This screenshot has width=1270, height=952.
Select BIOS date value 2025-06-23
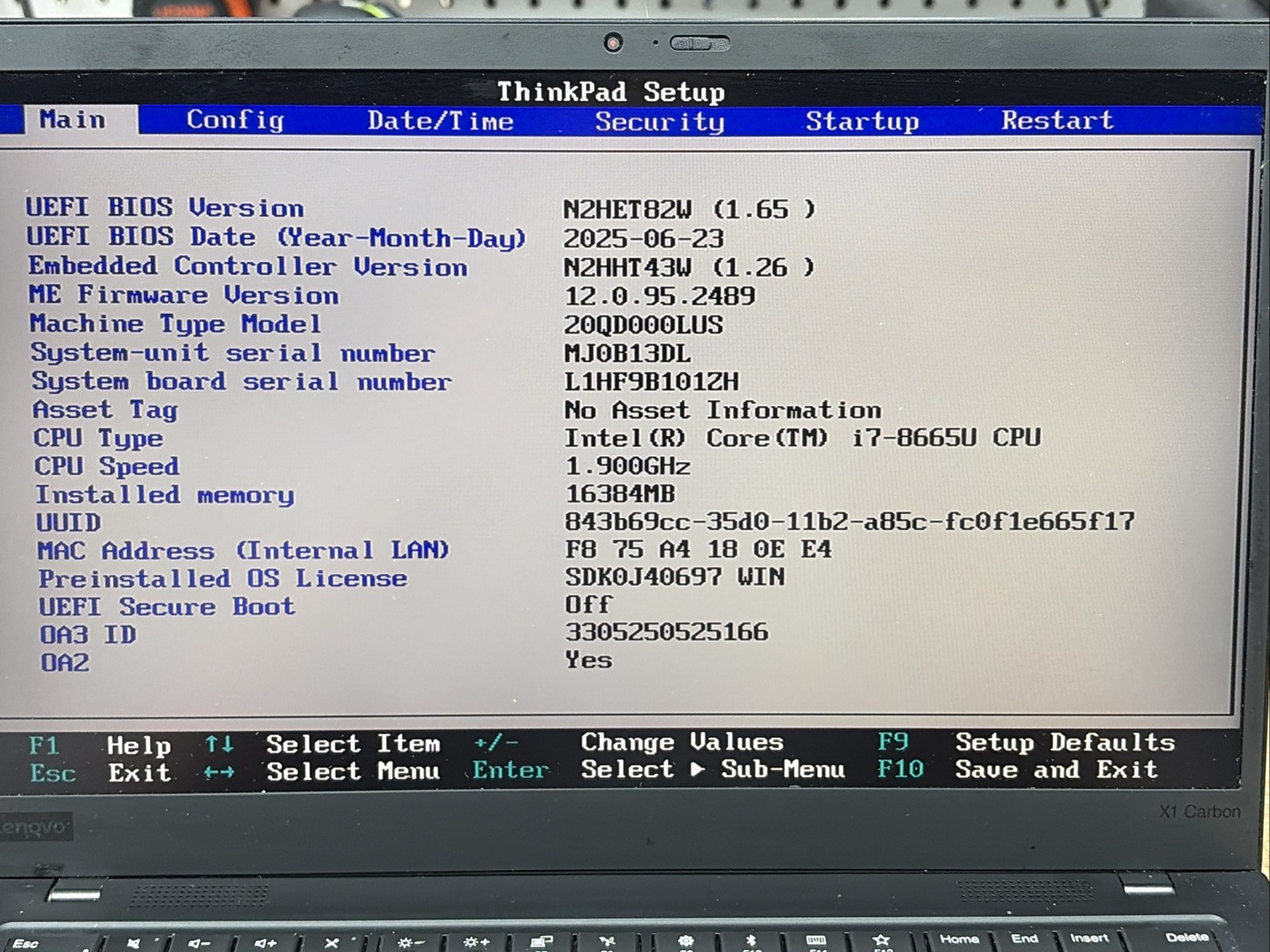[643, 238]
